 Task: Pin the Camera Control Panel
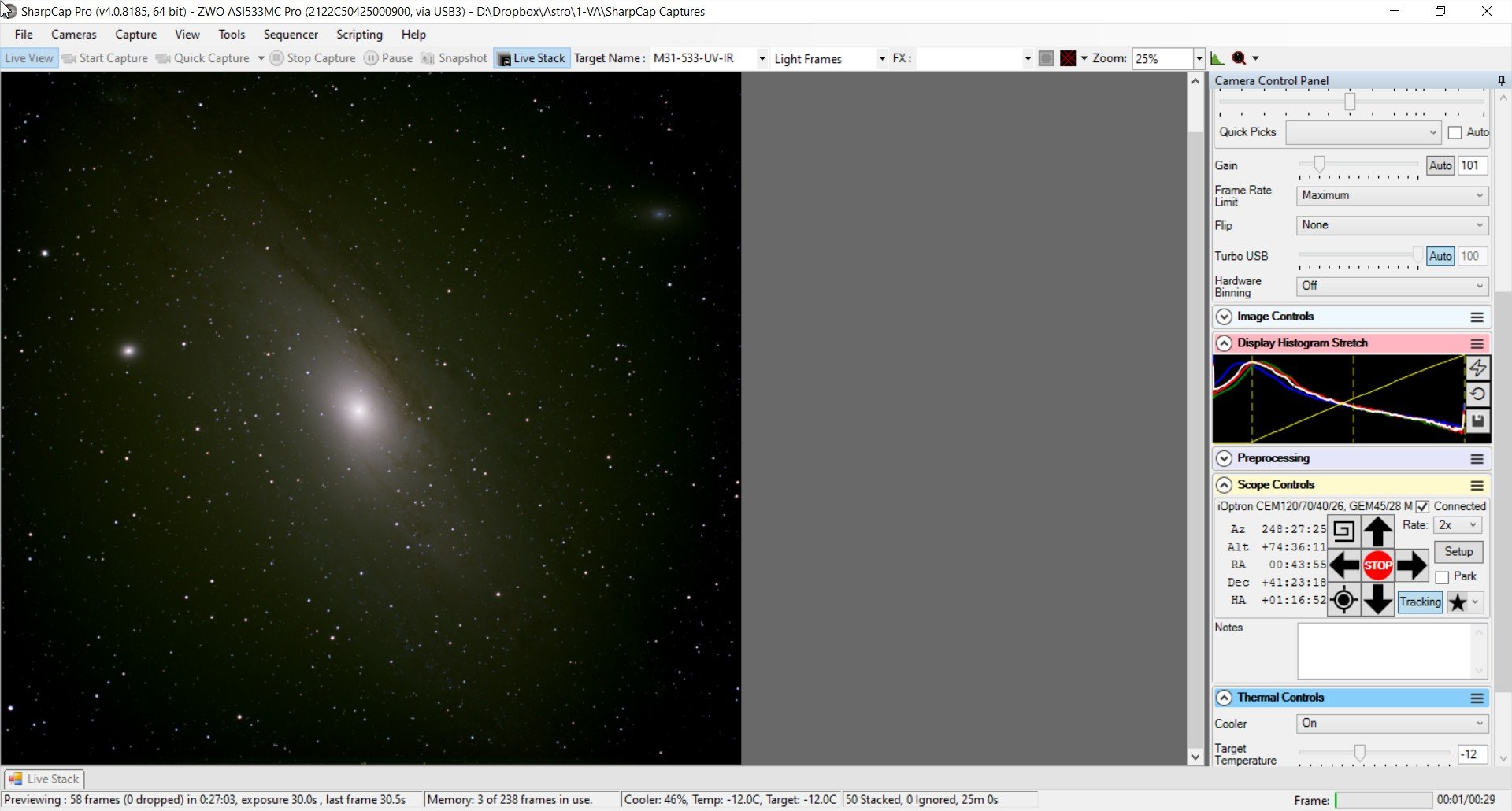pyautogui.click(x=1501, y=80)
